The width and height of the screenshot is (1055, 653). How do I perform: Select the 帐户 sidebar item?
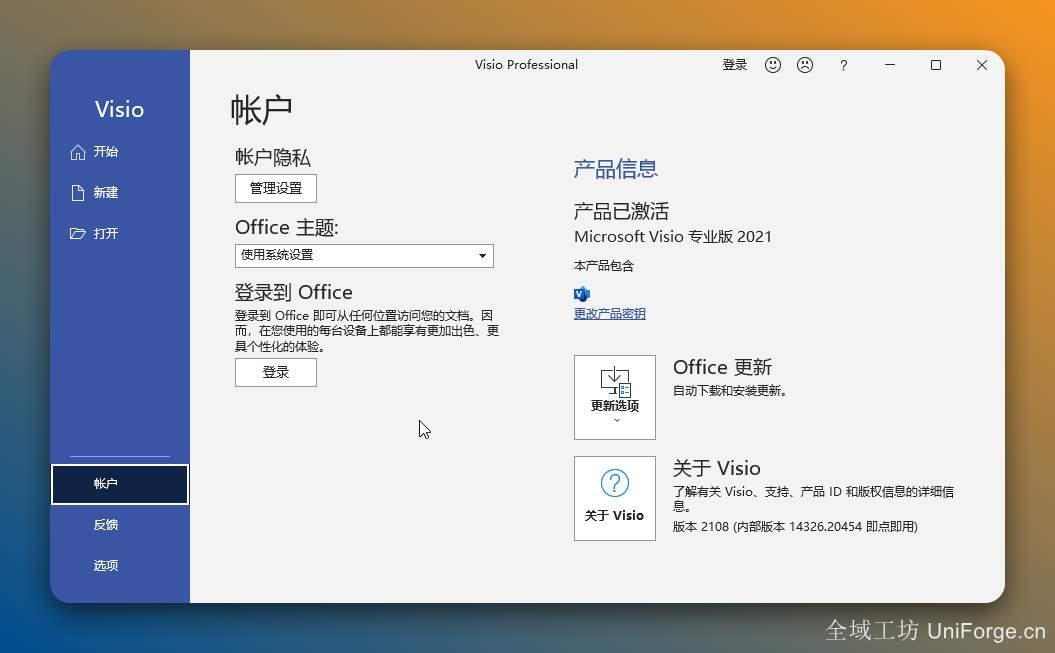[120, 484]
